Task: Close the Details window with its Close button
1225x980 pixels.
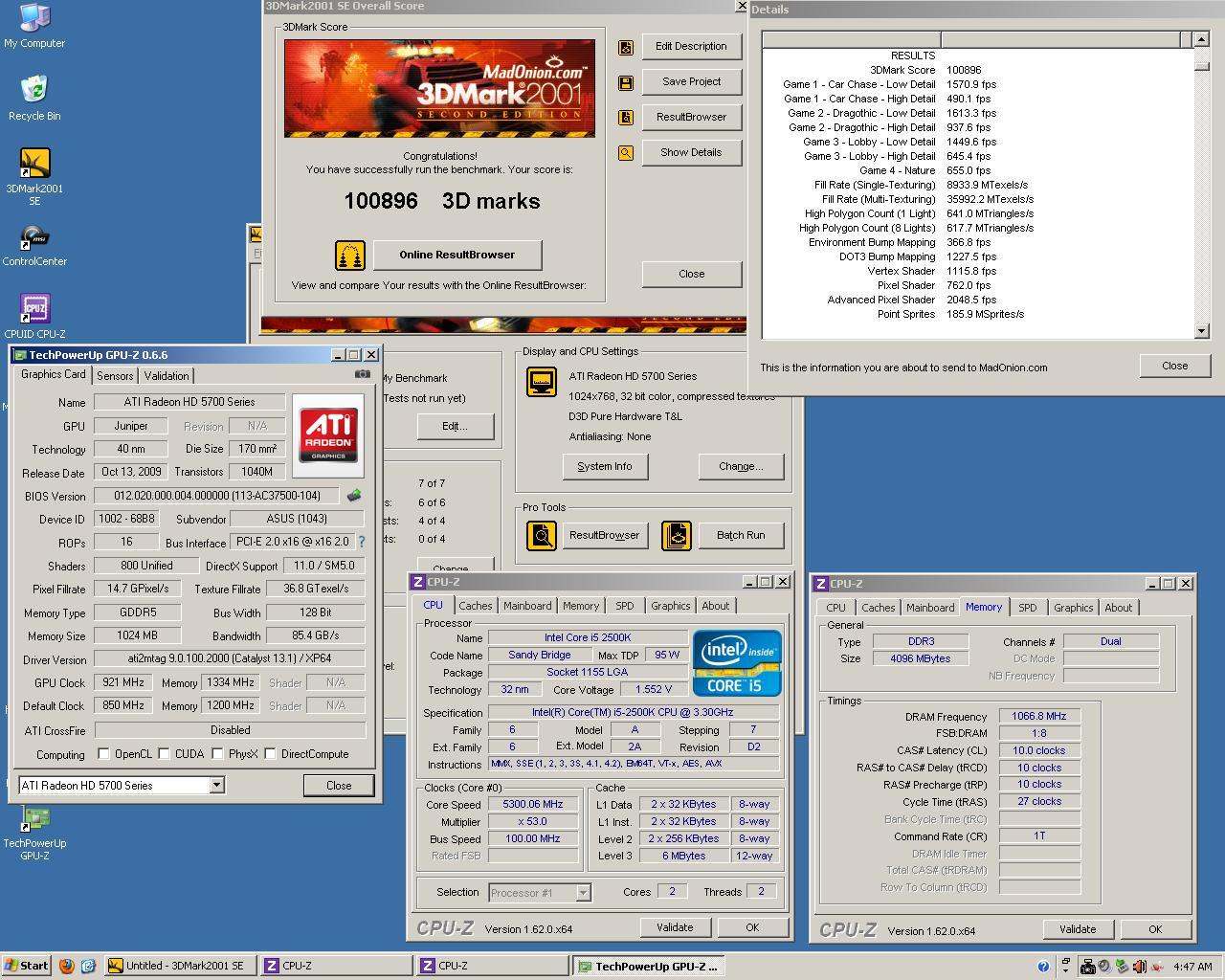Action: pyautogui.click(x=1175, y=366)
